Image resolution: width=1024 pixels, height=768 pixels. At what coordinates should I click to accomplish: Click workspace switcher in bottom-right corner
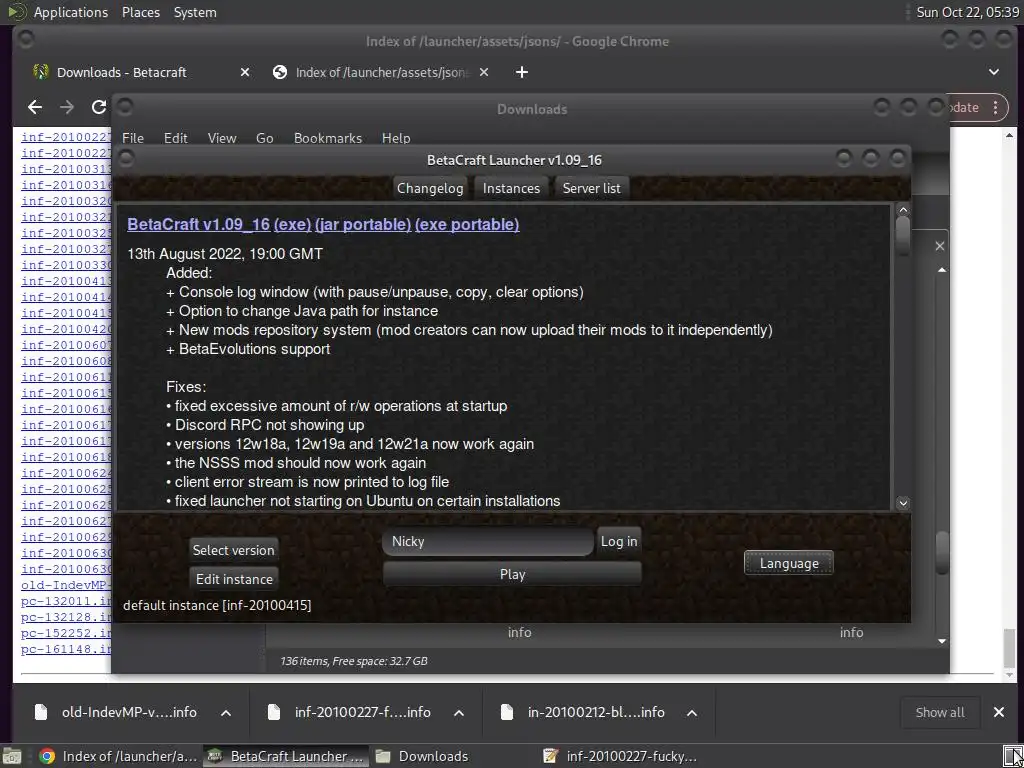click(1013, 756)
